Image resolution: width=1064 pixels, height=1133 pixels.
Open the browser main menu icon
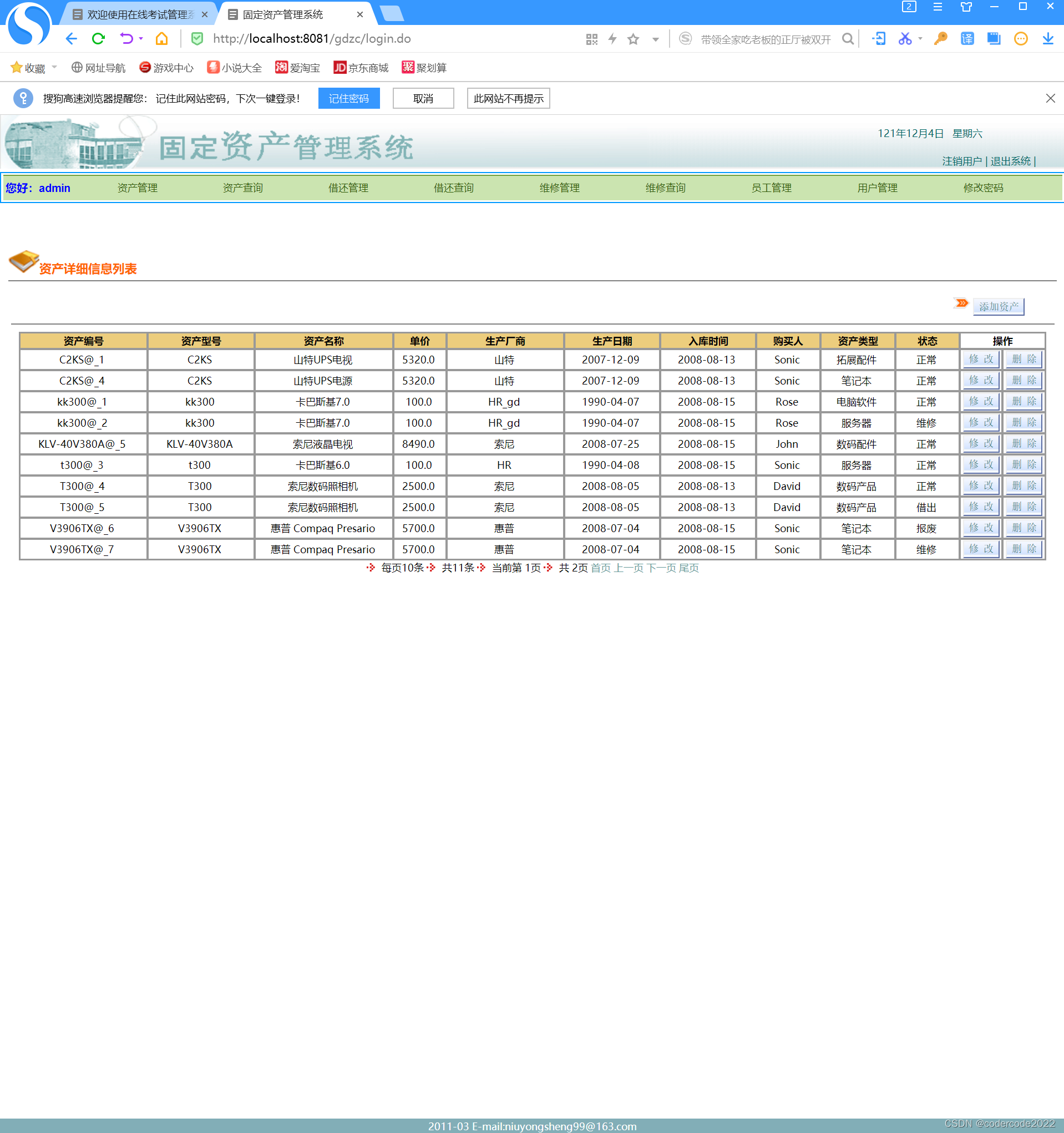(x=938, y=7)
